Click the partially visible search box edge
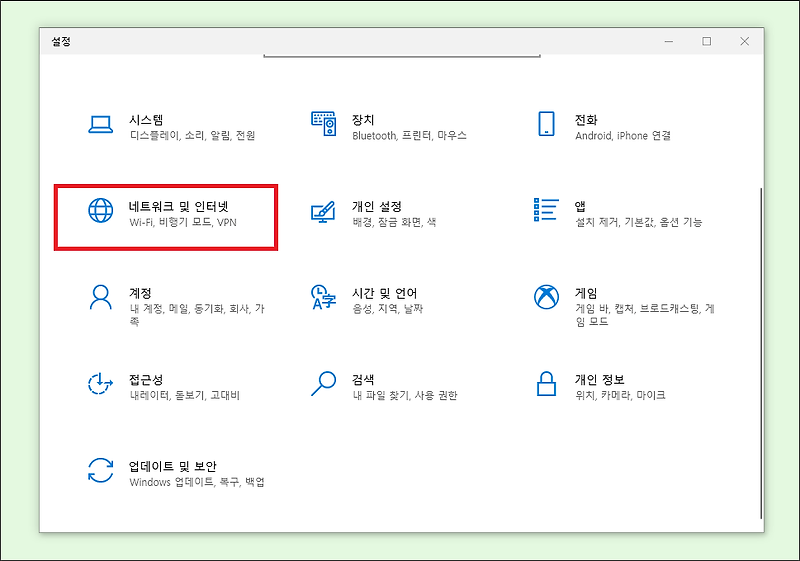This screenshot has width=800, height=561. click(402, 56)
